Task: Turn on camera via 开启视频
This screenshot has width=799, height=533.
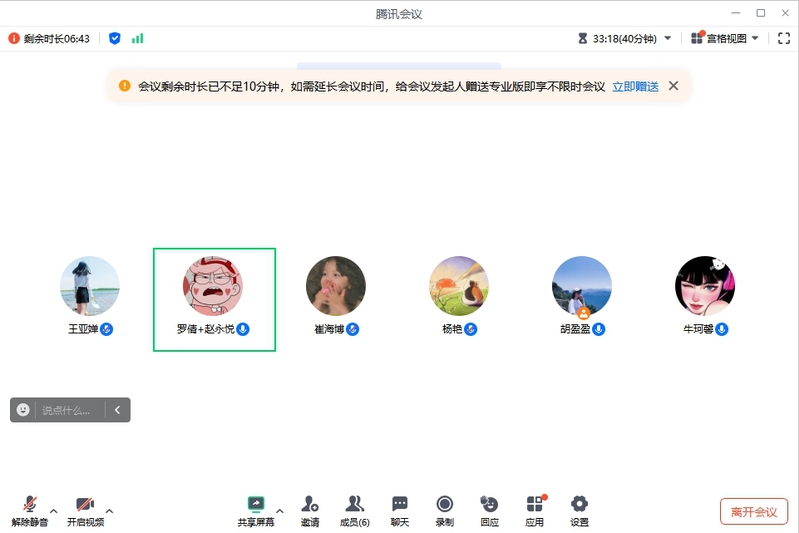Action: (85, 505)
